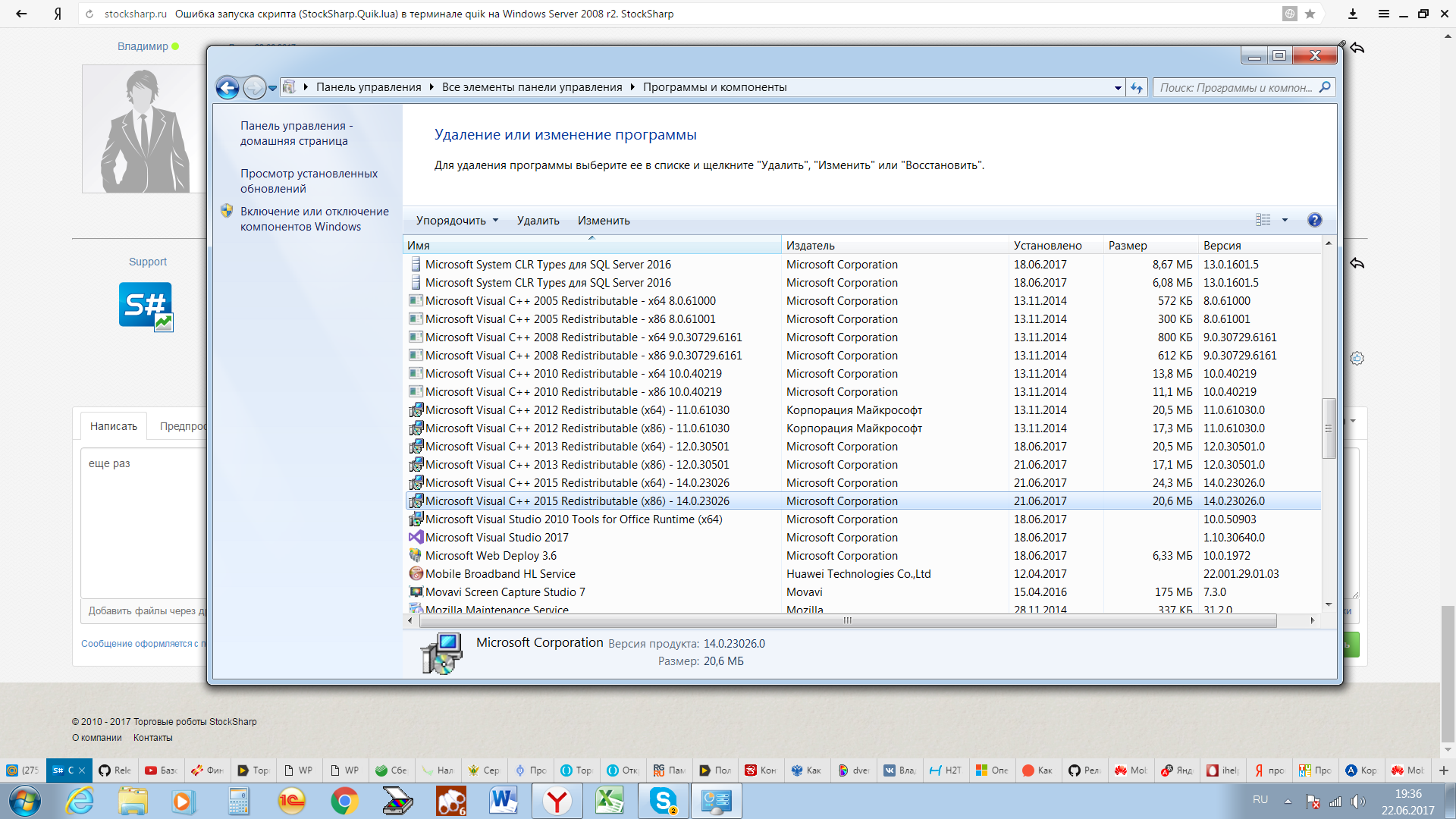Click icon of 'Microsoft Web Deploy 3.6' row

(416, 556)
